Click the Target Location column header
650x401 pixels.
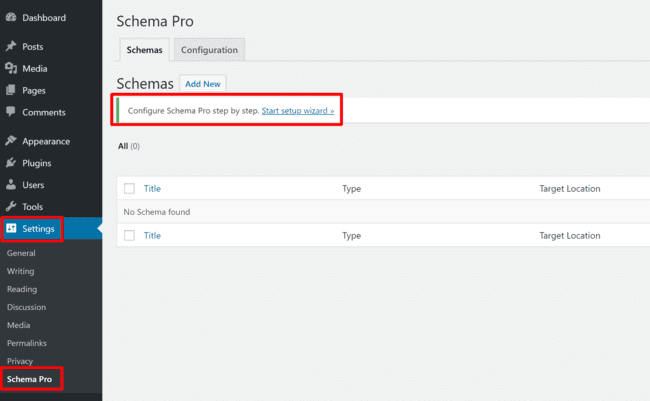point(570,189)
